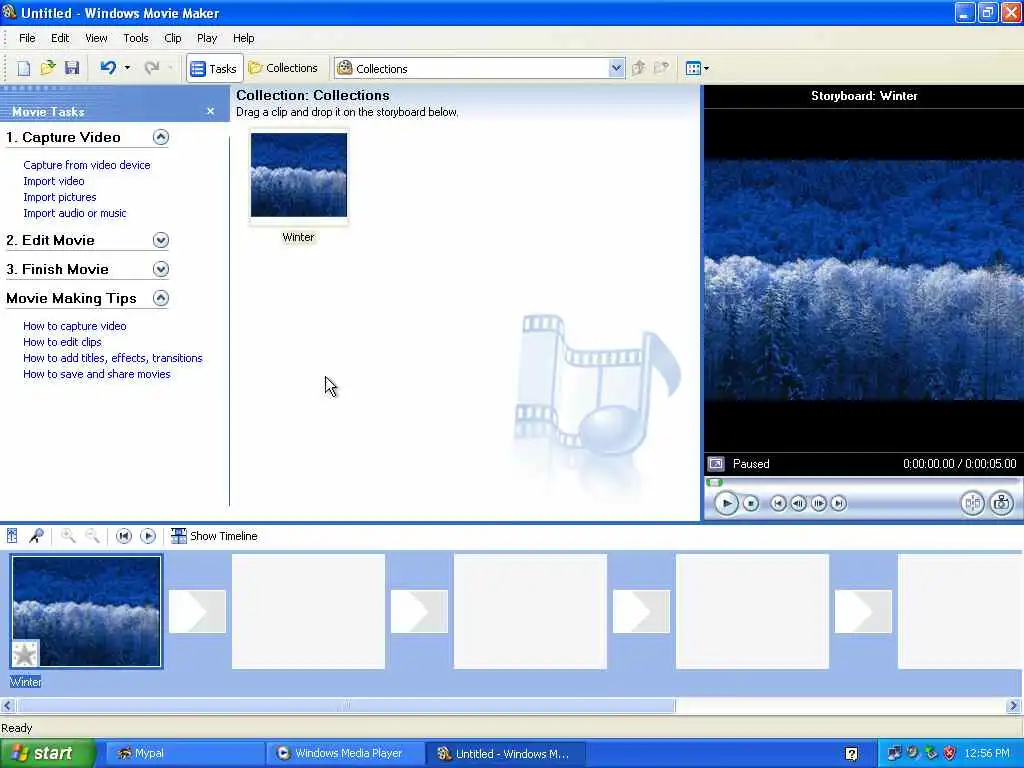Collapse the Movie Making Tips section
The image size is (1024, 768).
click(161, 298)
